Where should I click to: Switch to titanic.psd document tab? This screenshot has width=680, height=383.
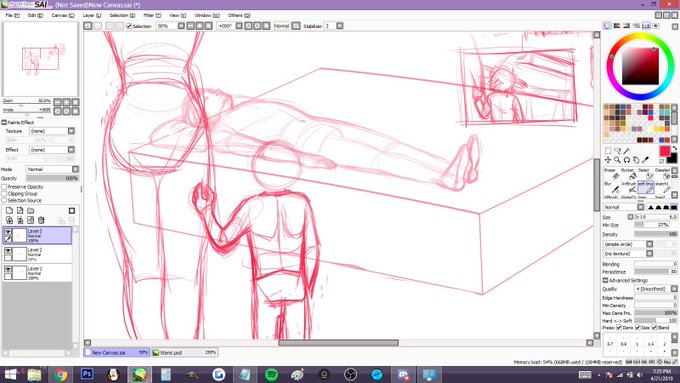[184, 353]
